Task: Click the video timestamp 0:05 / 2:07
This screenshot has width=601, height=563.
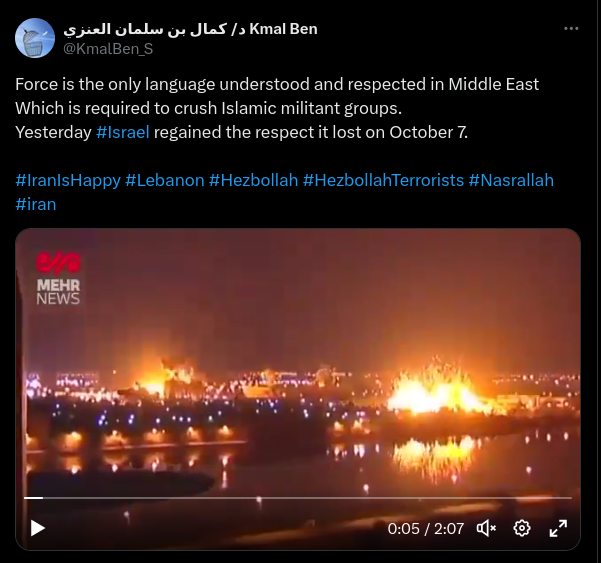Action: click(425, 529)
